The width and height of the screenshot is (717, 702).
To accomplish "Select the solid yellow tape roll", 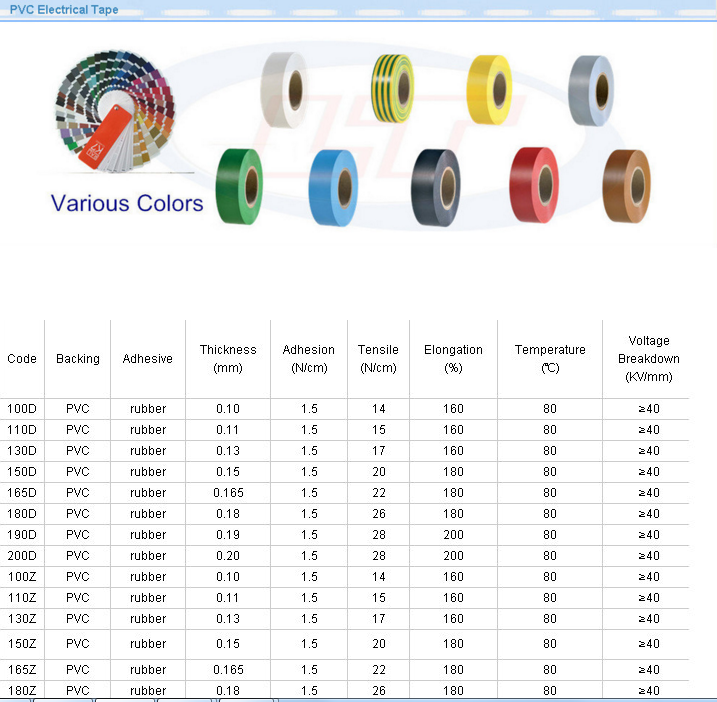I will coord(489,90).
